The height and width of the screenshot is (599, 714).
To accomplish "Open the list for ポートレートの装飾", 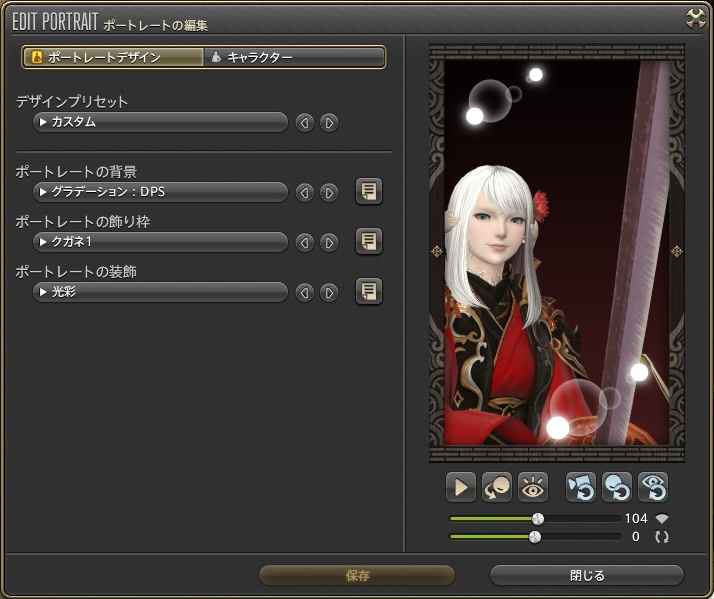I will [369, 291].
